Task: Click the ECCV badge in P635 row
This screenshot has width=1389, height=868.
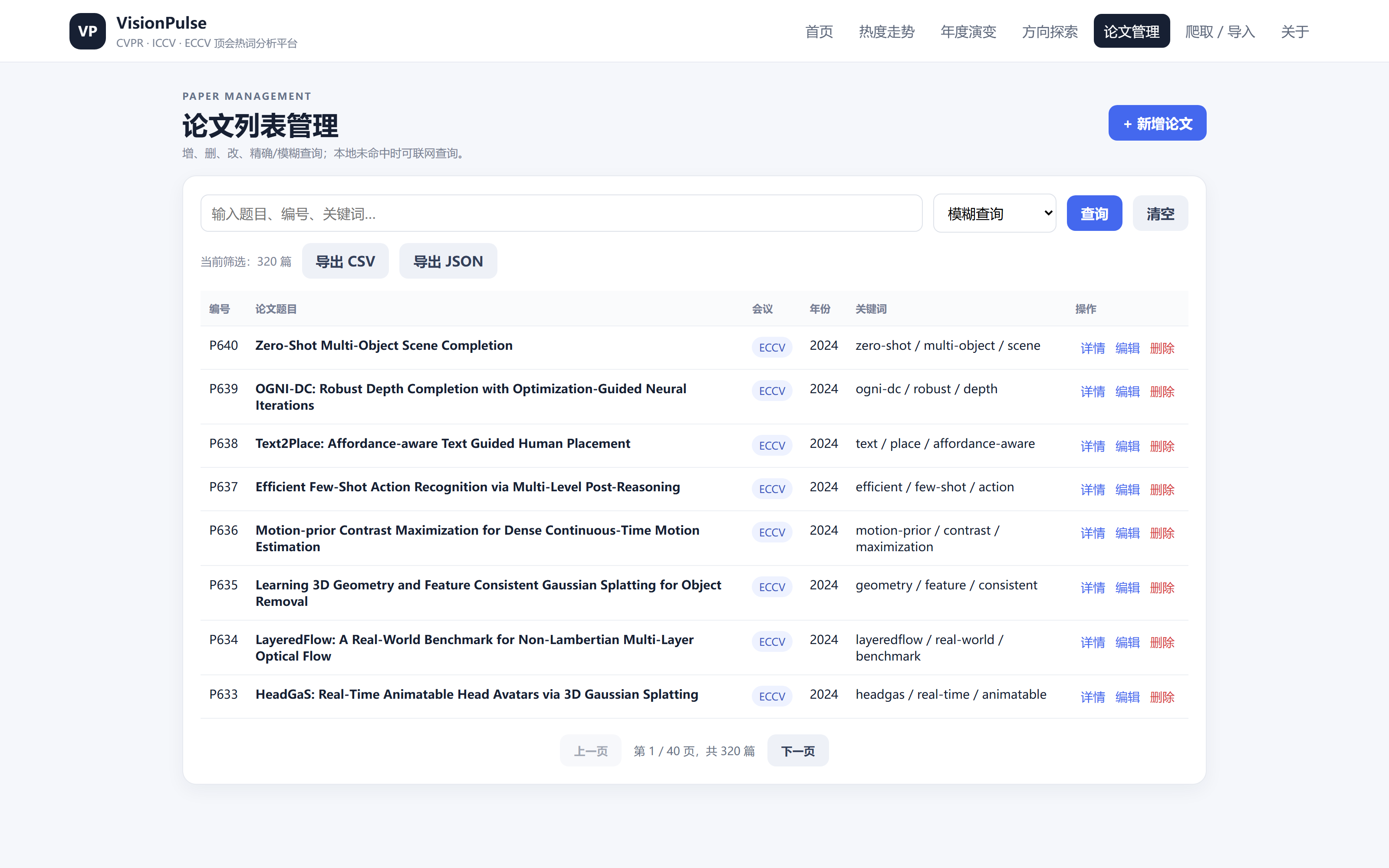Action: coord(772,587)
